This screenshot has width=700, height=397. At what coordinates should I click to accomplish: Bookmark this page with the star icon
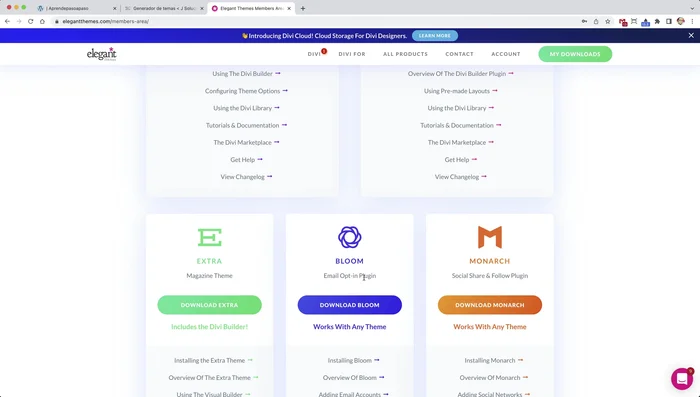(x=608, y=21)
